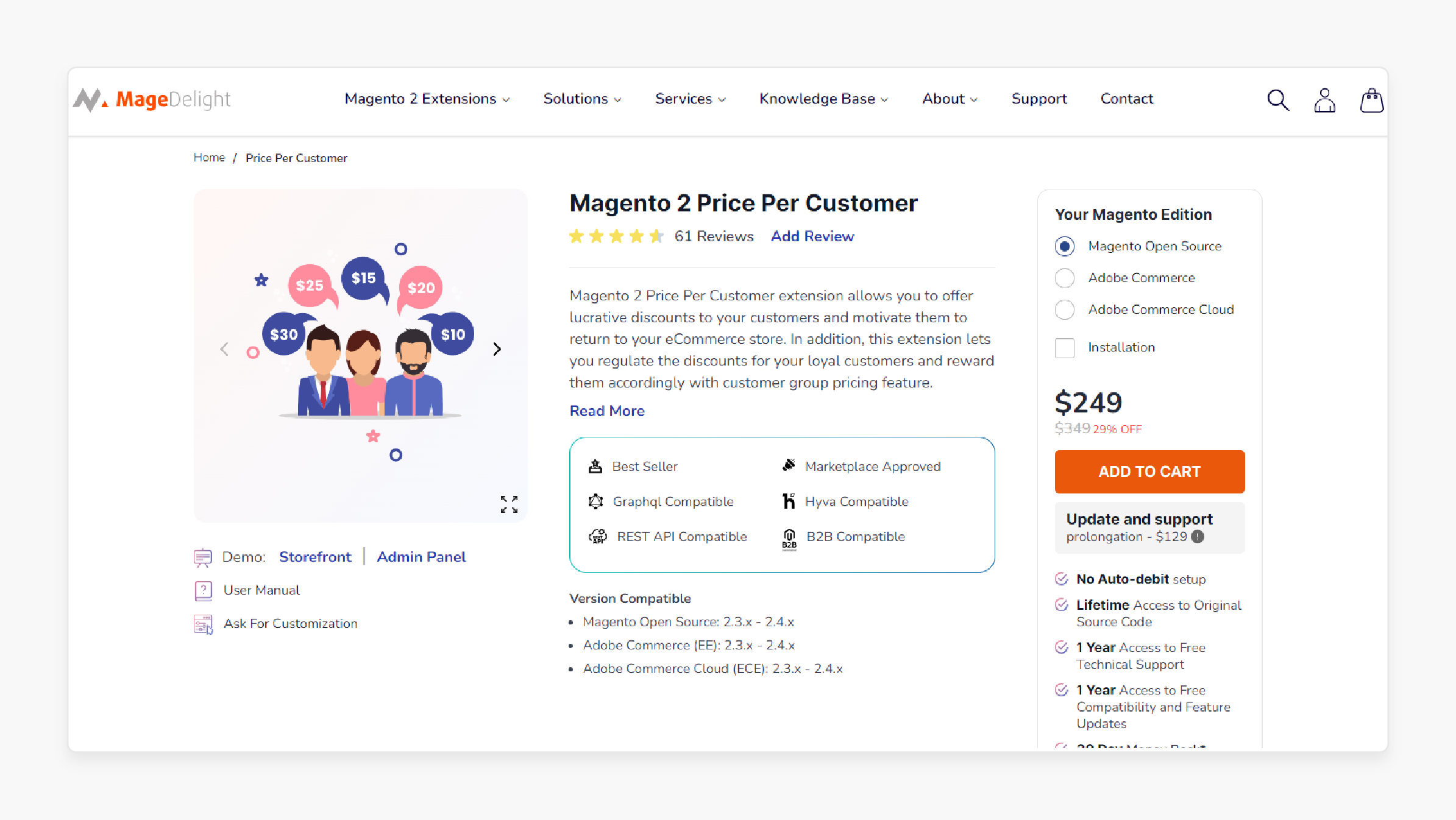Open the User Manual link

coord(261,590)
